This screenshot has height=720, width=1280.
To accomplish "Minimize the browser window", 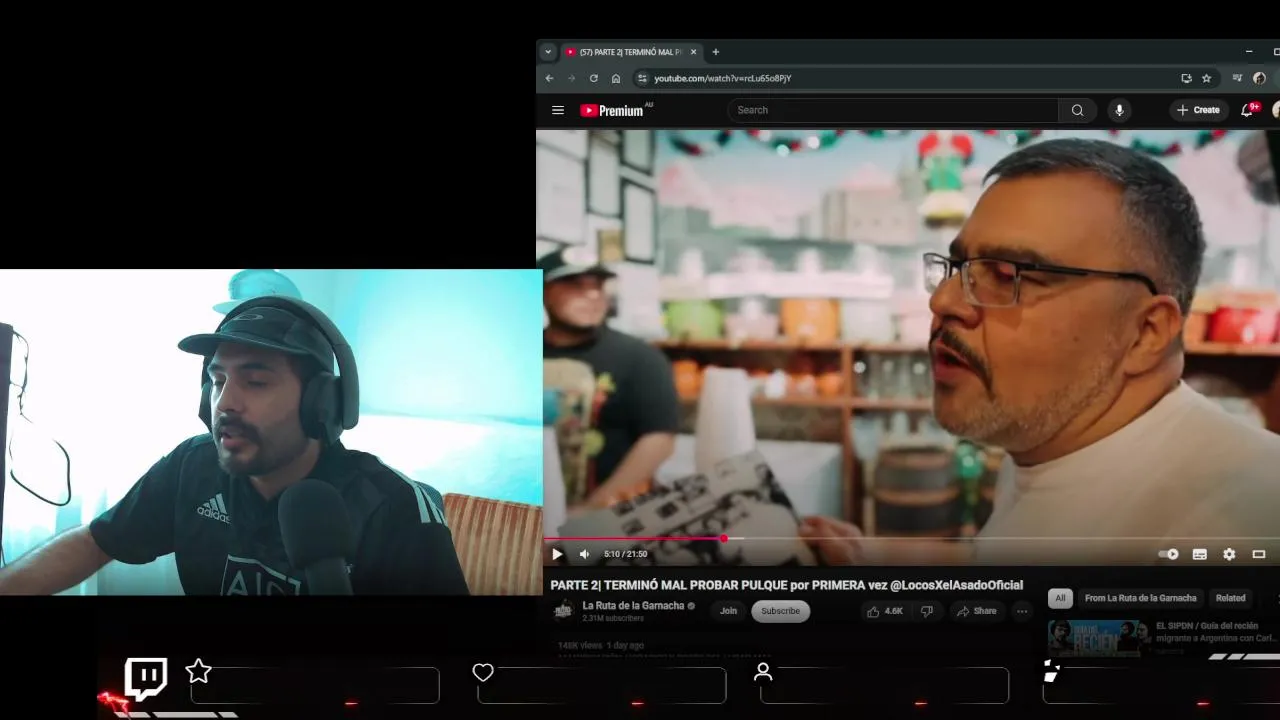I will pos(1249,52).
